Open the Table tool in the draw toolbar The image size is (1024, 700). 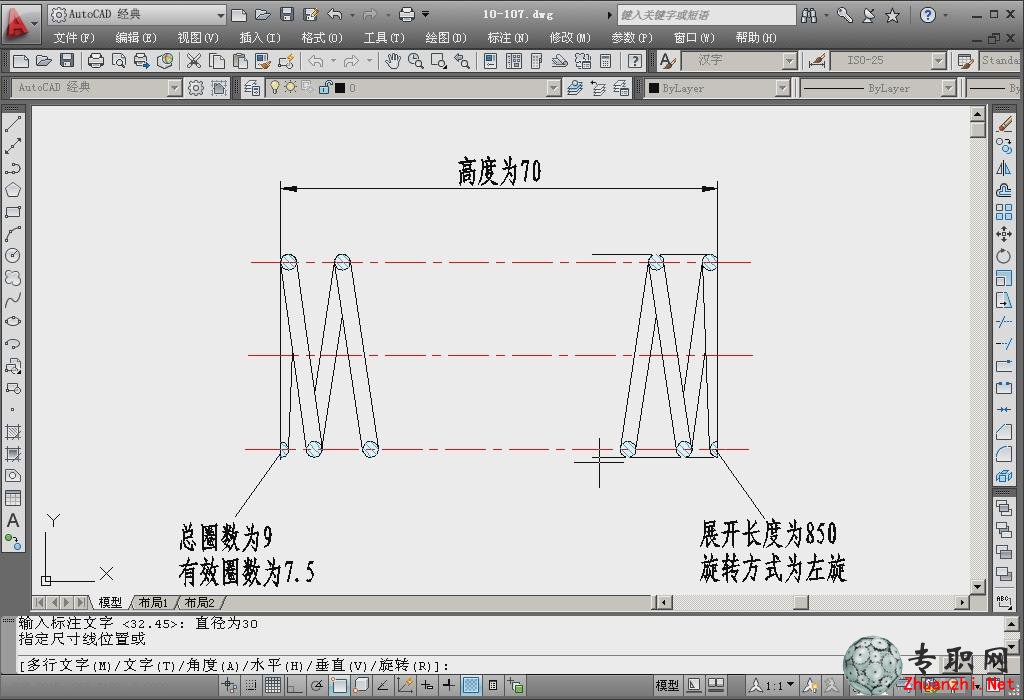click(13, 498)
